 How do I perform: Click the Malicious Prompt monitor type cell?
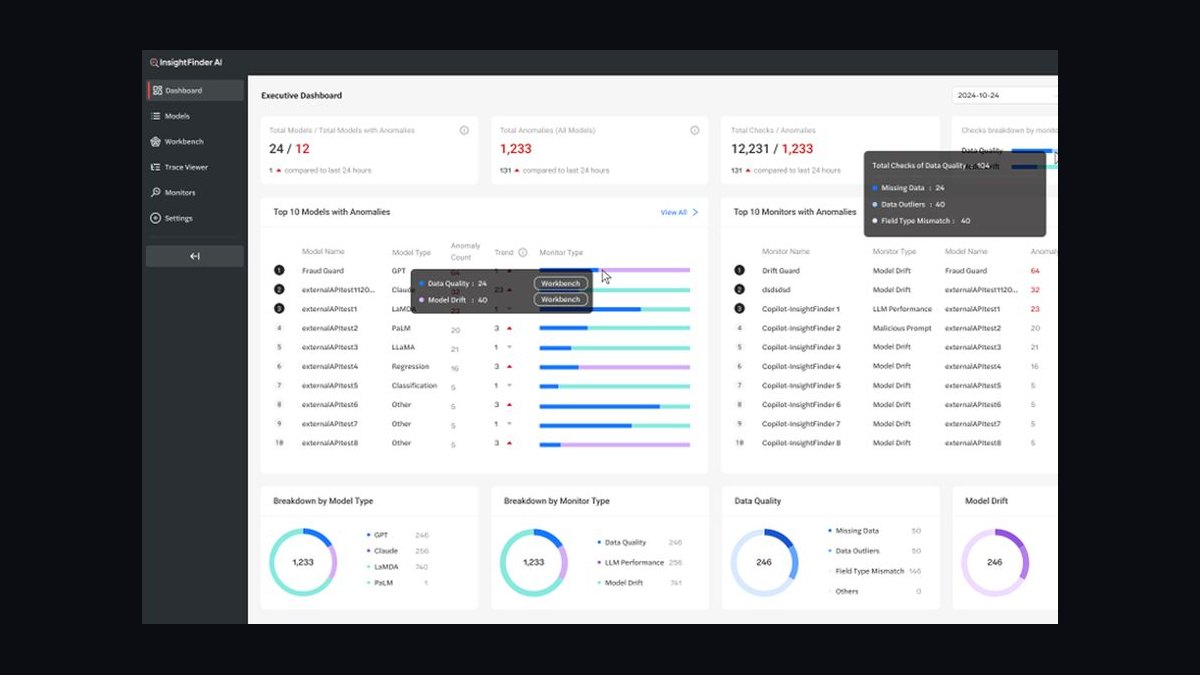pos(902,328)
